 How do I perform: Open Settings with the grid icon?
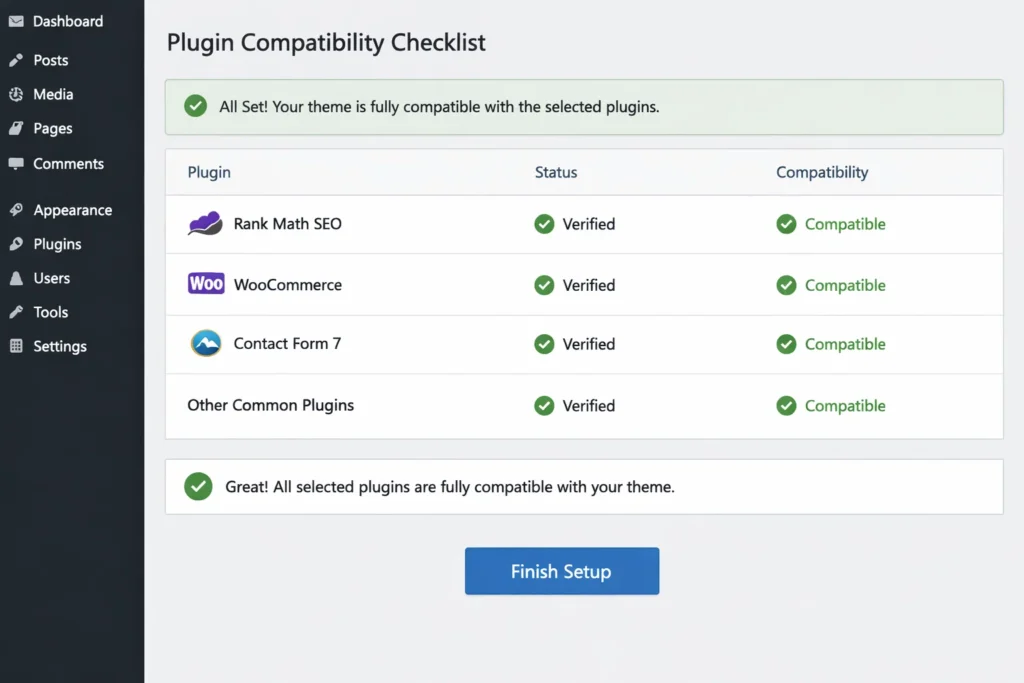pos(15,346)
